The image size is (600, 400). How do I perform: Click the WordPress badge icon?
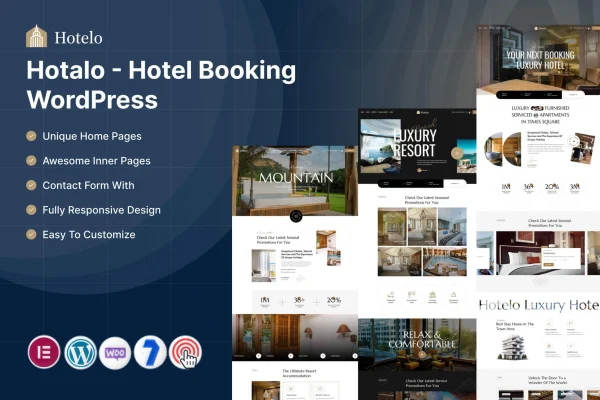80,352
